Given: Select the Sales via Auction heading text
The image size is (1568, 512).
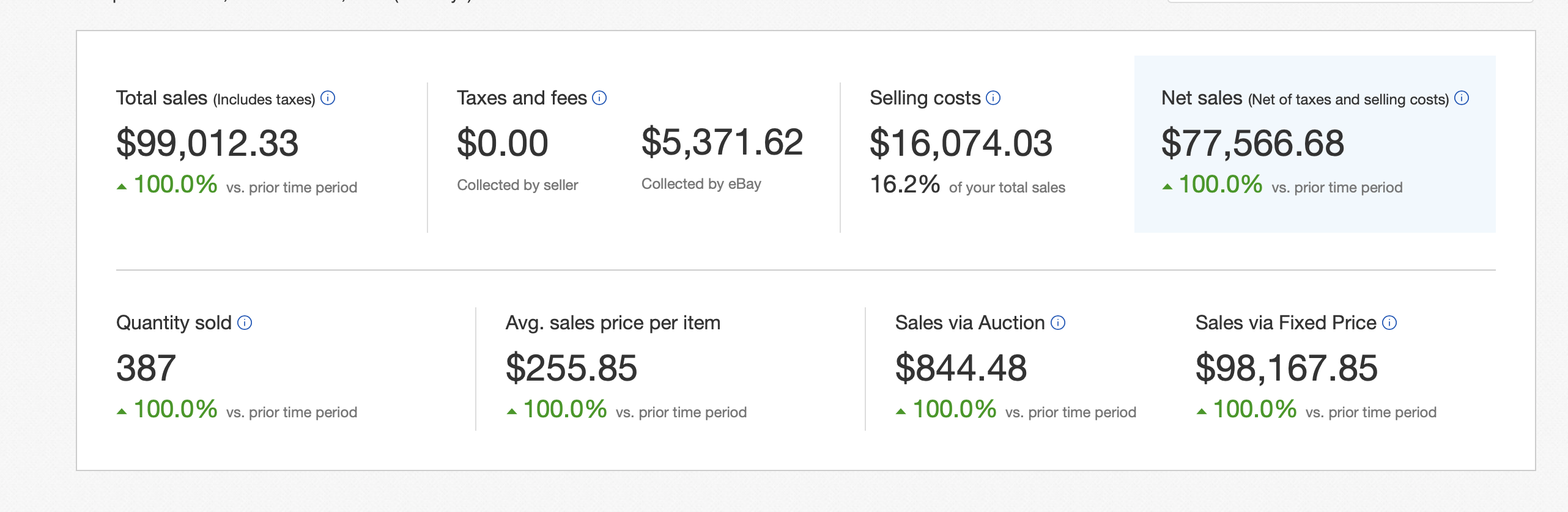Looking at the screenshot, I should (970, 323).
